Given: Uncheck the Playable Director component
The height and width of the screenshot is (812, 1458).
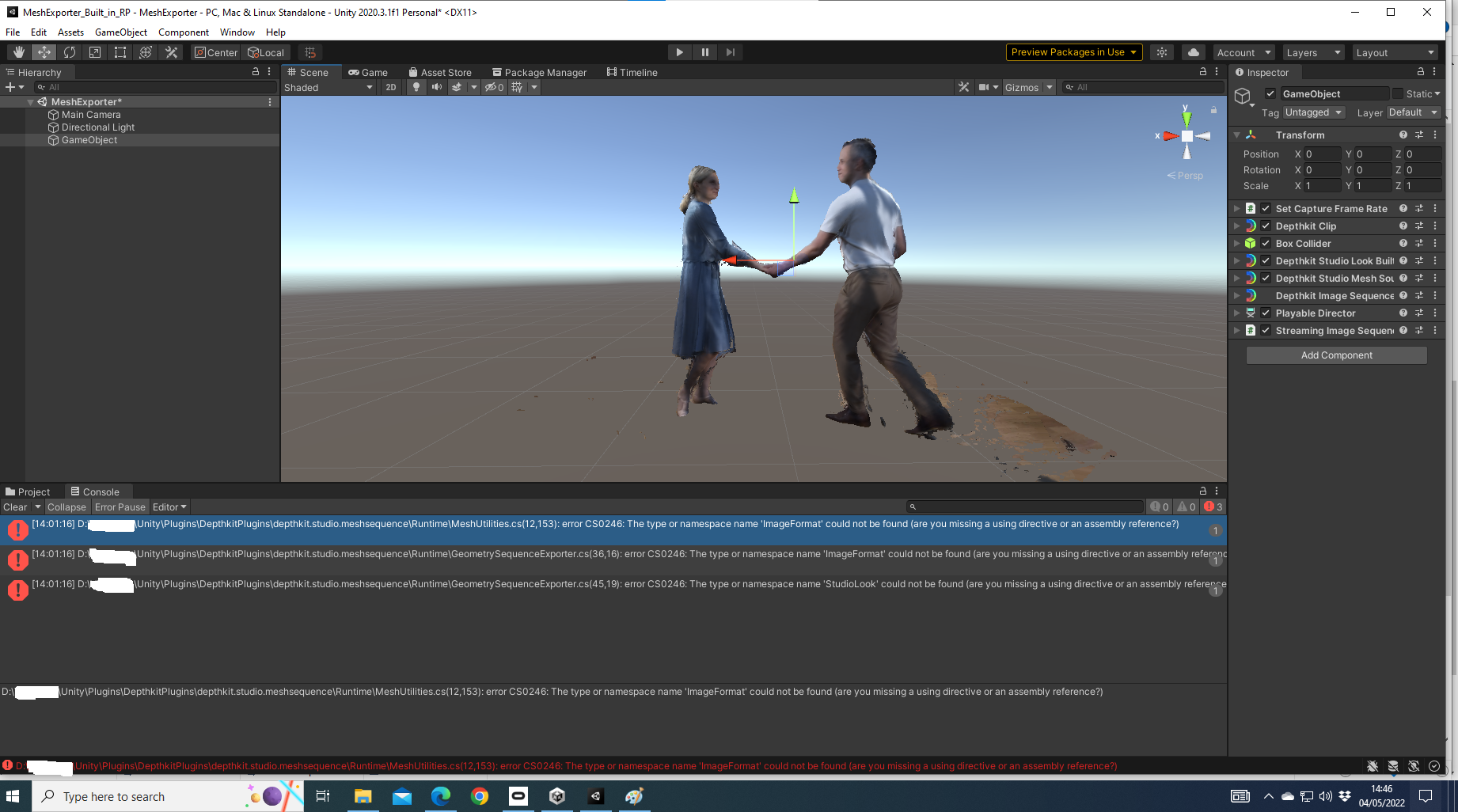Looking at the screenshot, I should coord(1266,313).
